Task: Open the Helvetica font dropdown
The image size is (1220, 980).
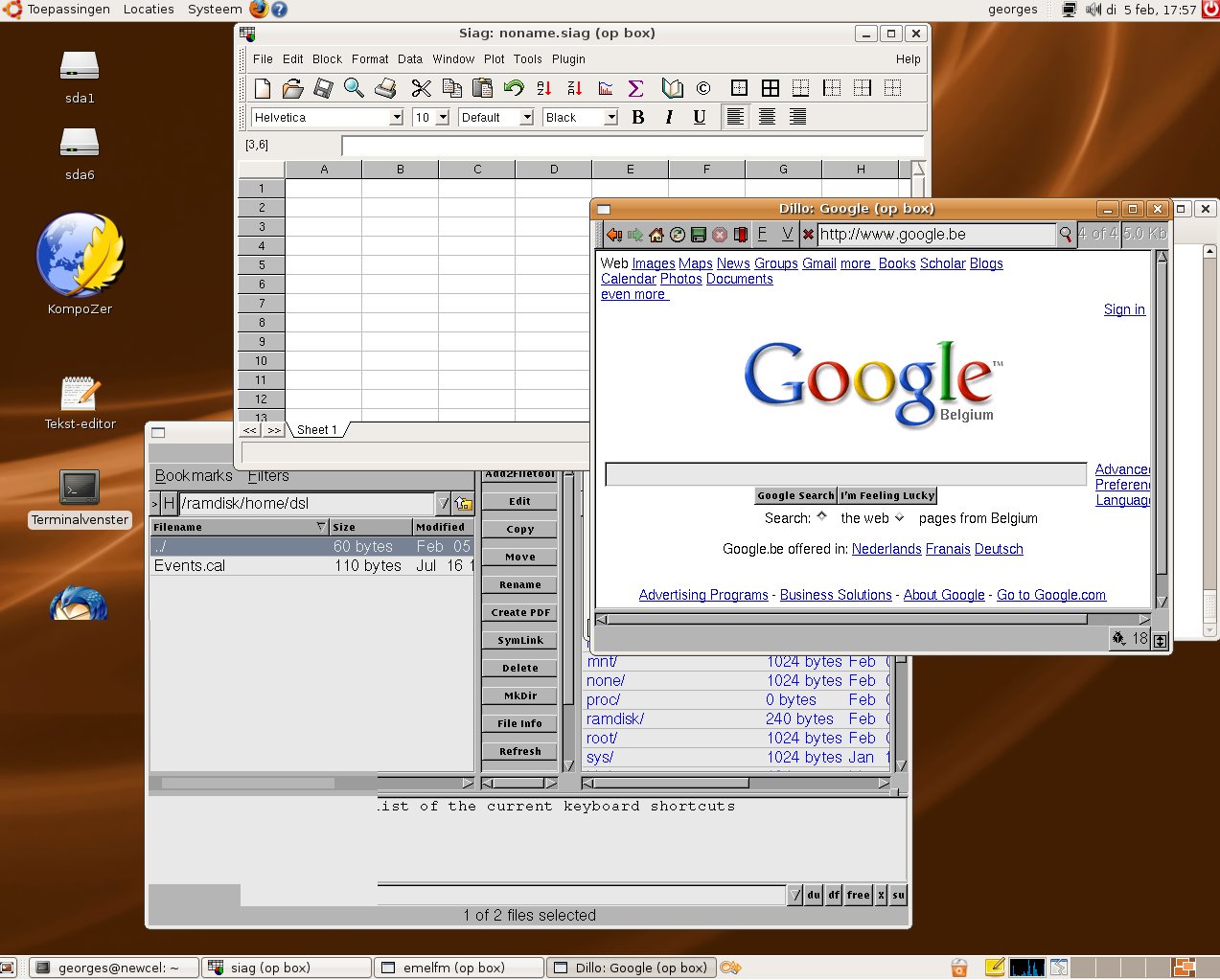Action: (x=397, y=117)
